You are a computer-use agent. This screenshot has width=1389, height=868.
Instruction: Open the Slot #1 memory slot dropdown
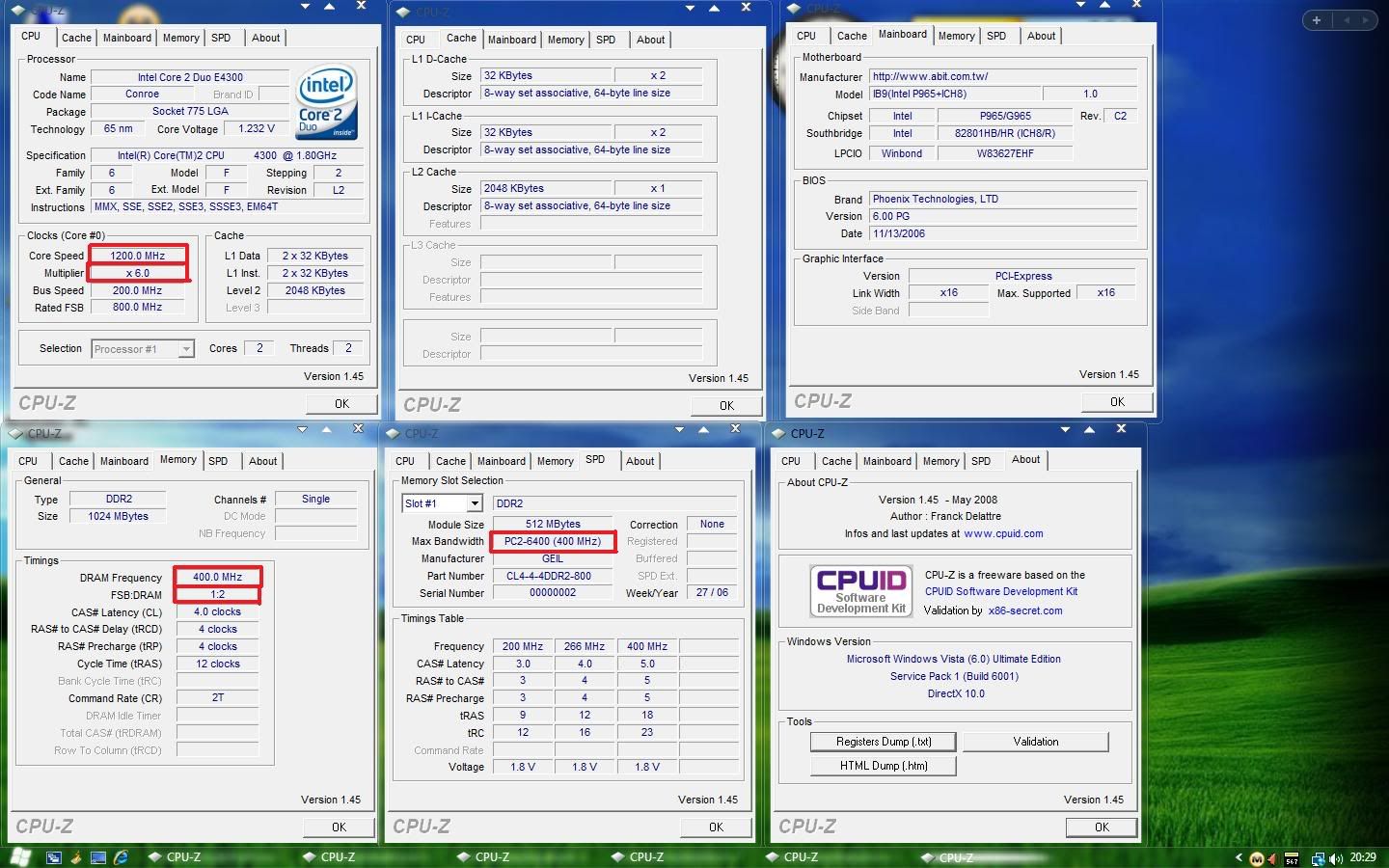[475, 503]
